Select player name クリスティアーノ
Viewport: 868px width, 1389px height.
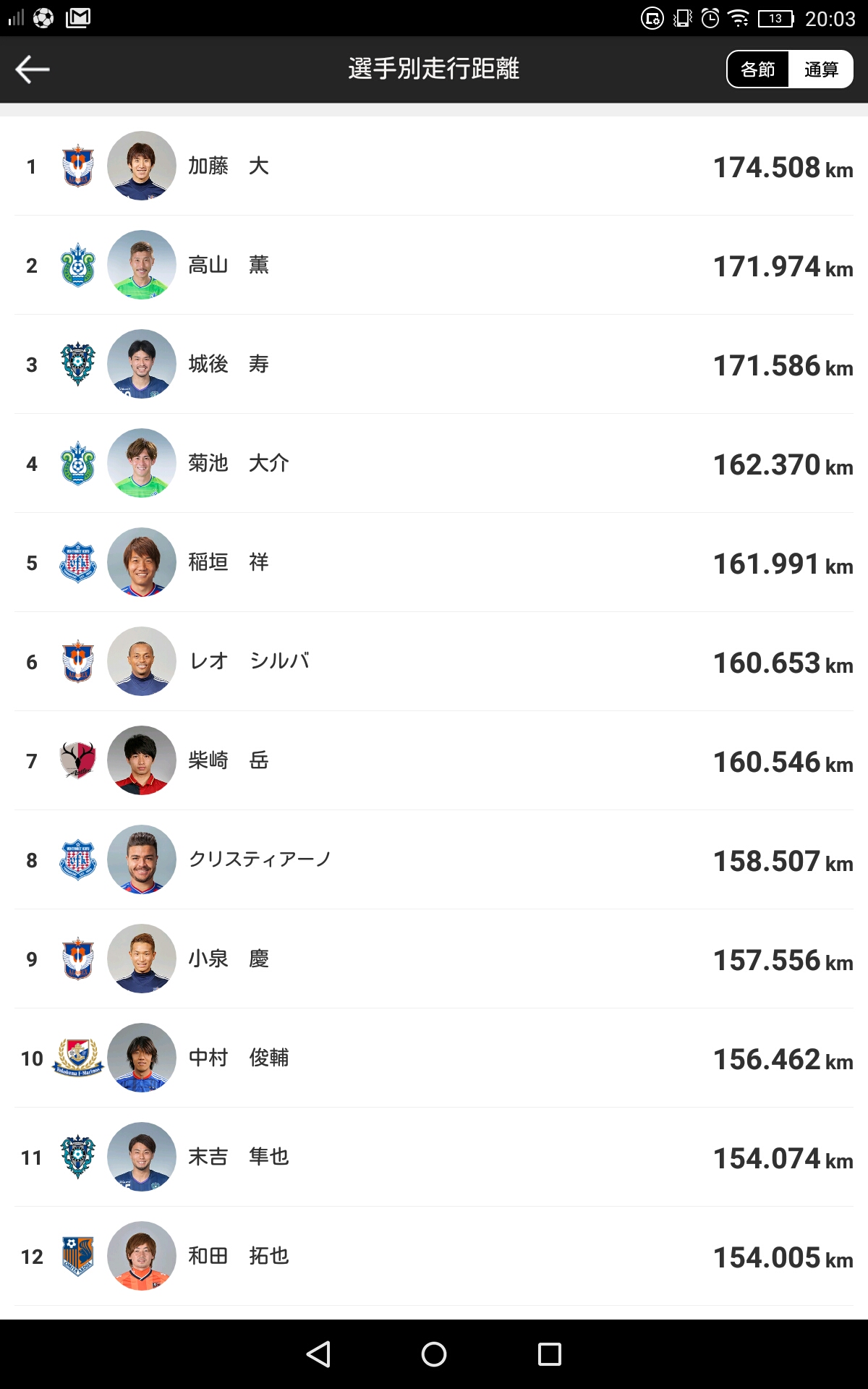(x=260, y=860)
